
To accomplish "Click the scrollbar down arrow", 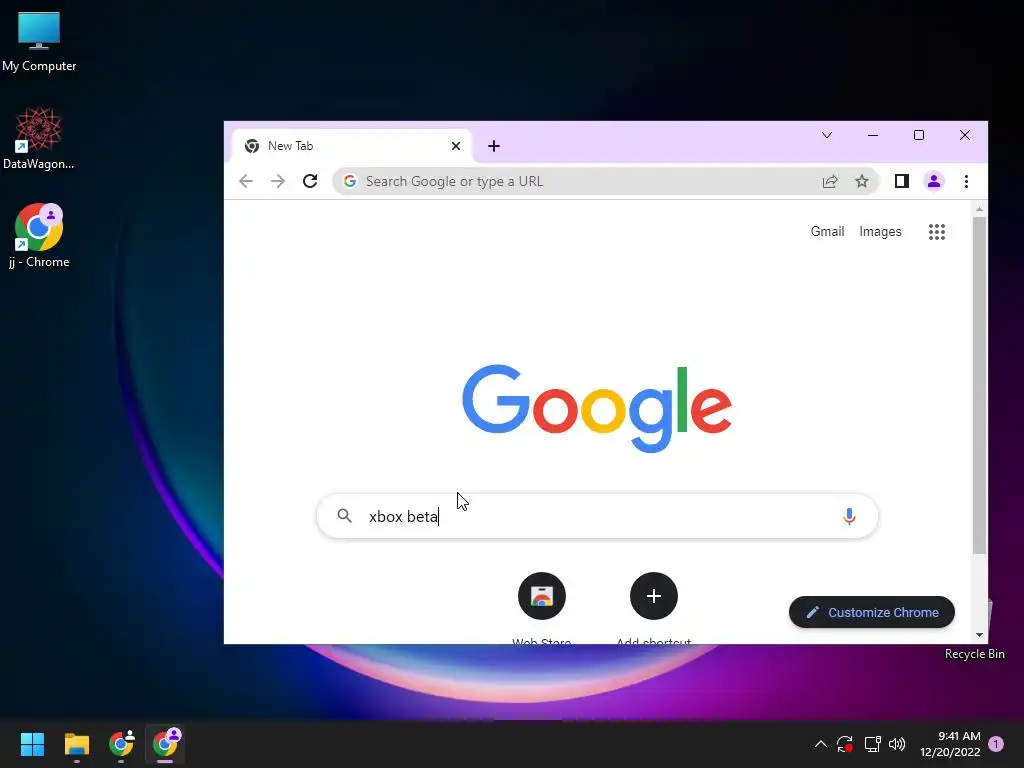I will point(979,635).
